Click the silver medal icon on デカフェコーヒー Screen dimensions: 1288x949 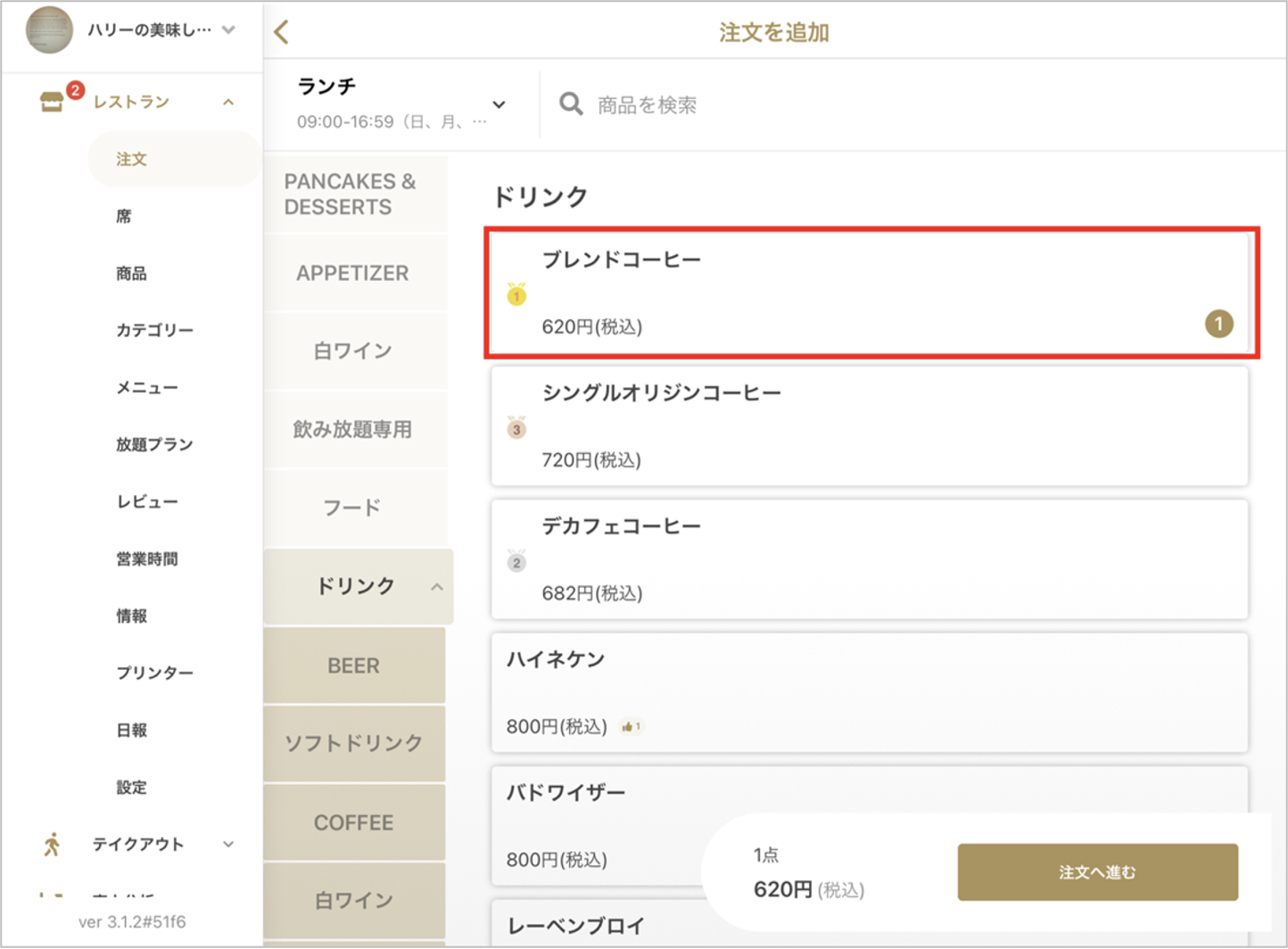pos(516,561)
